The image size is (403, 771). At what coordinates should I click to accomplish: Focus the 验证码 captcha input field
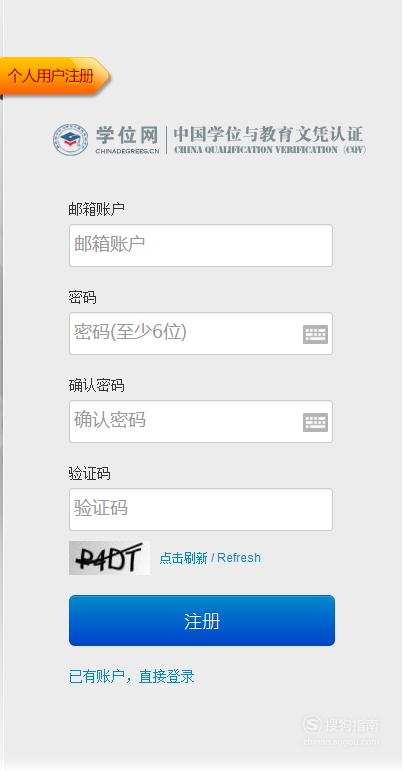(201, 509)
